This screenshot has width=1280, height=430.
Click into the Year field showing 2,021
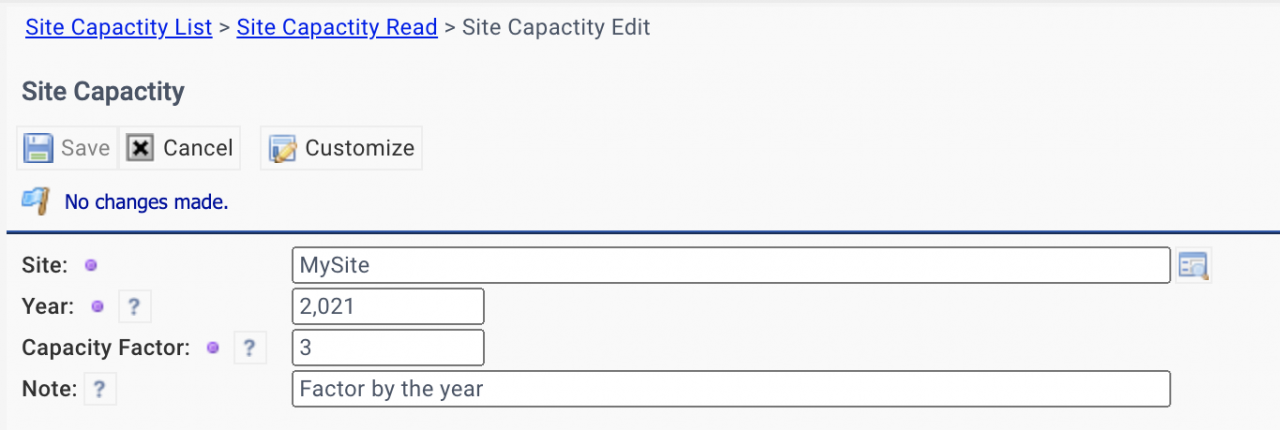tap(389, 307)
